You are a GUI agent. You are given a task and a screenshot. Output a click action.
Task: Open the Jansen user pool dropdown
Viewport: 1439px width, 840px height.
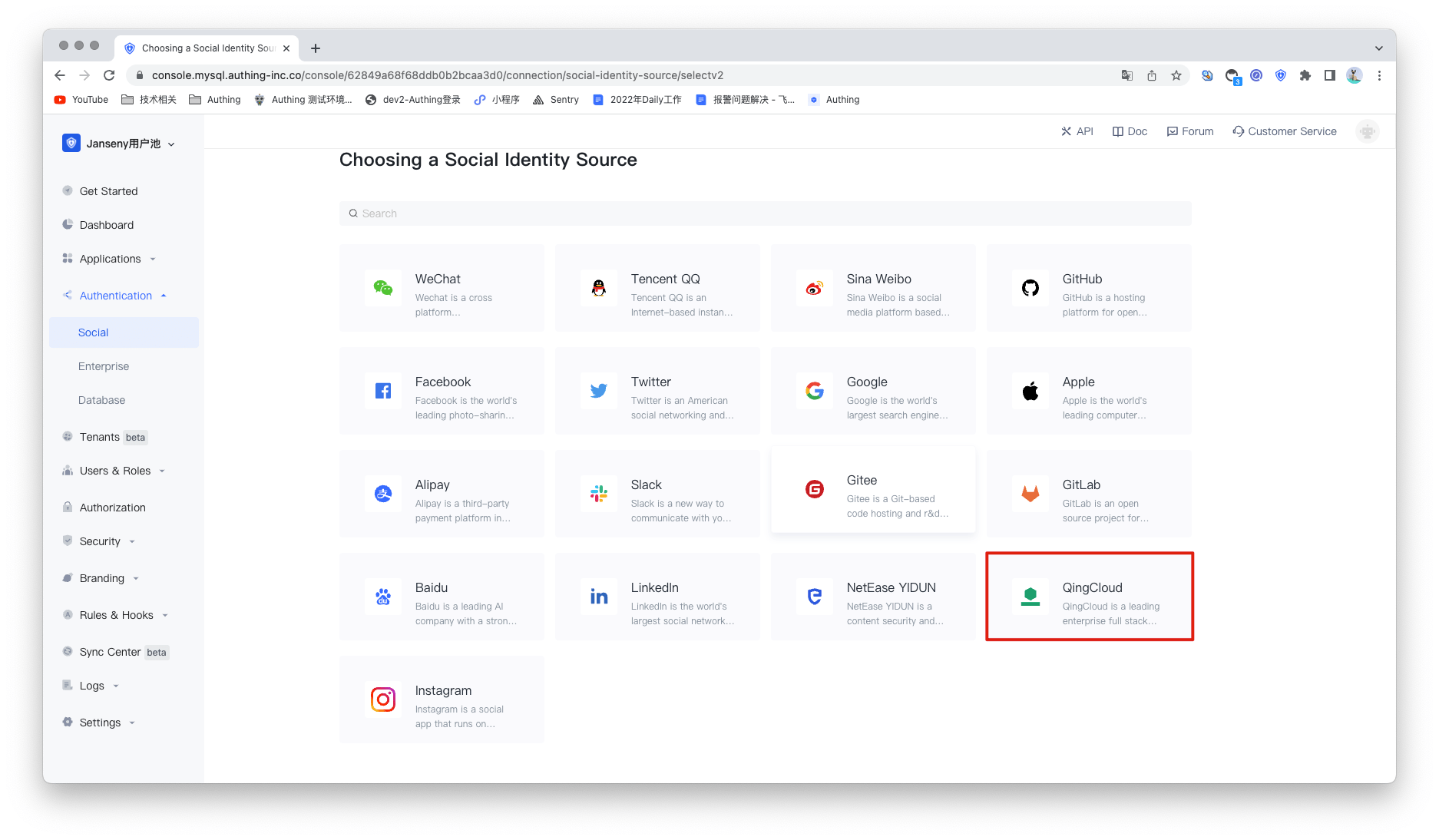(120, 144)
